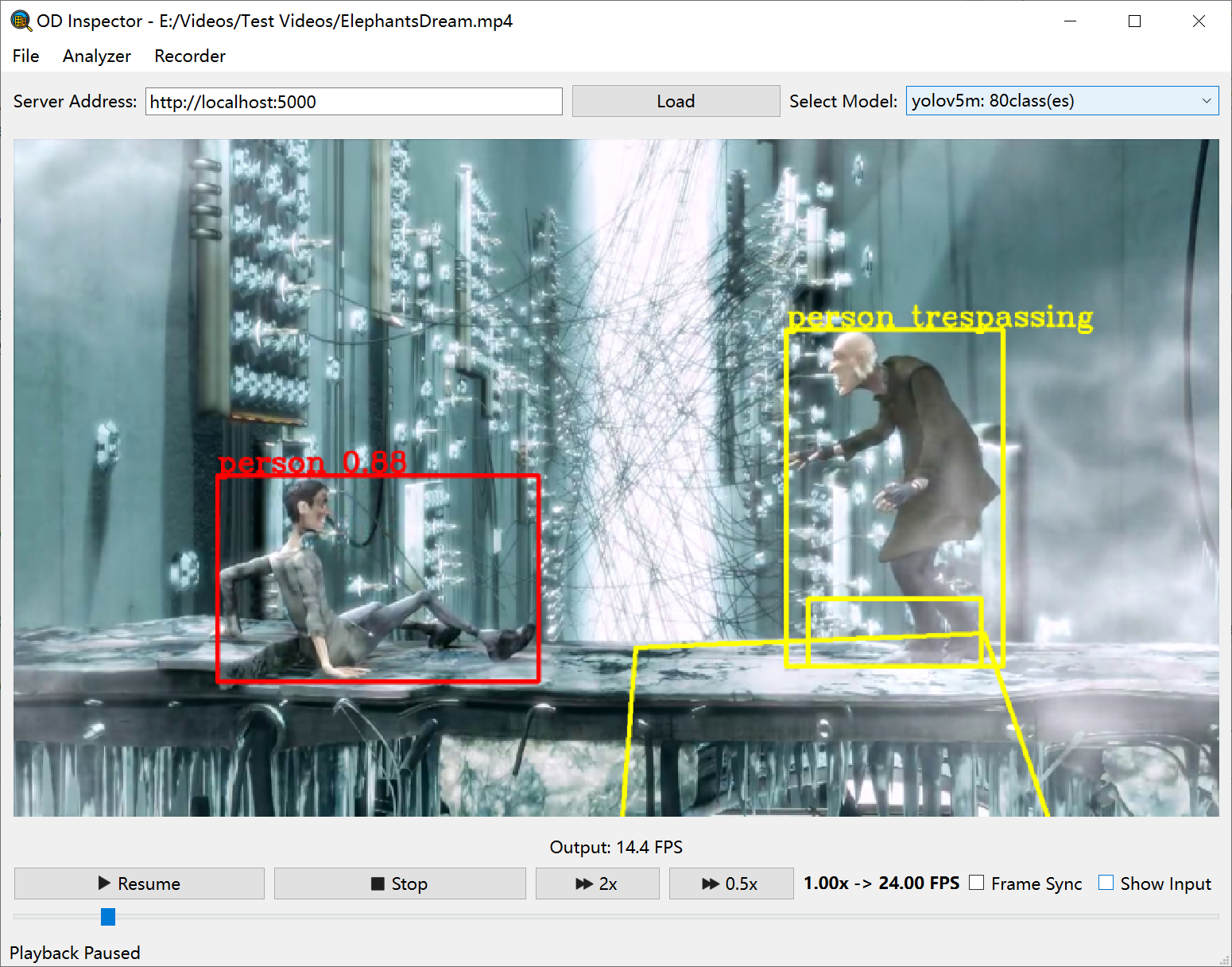This screenshot has width=1232, height=967.
Task: Speed up playback with 2x button
Action: tap(597, 884)
